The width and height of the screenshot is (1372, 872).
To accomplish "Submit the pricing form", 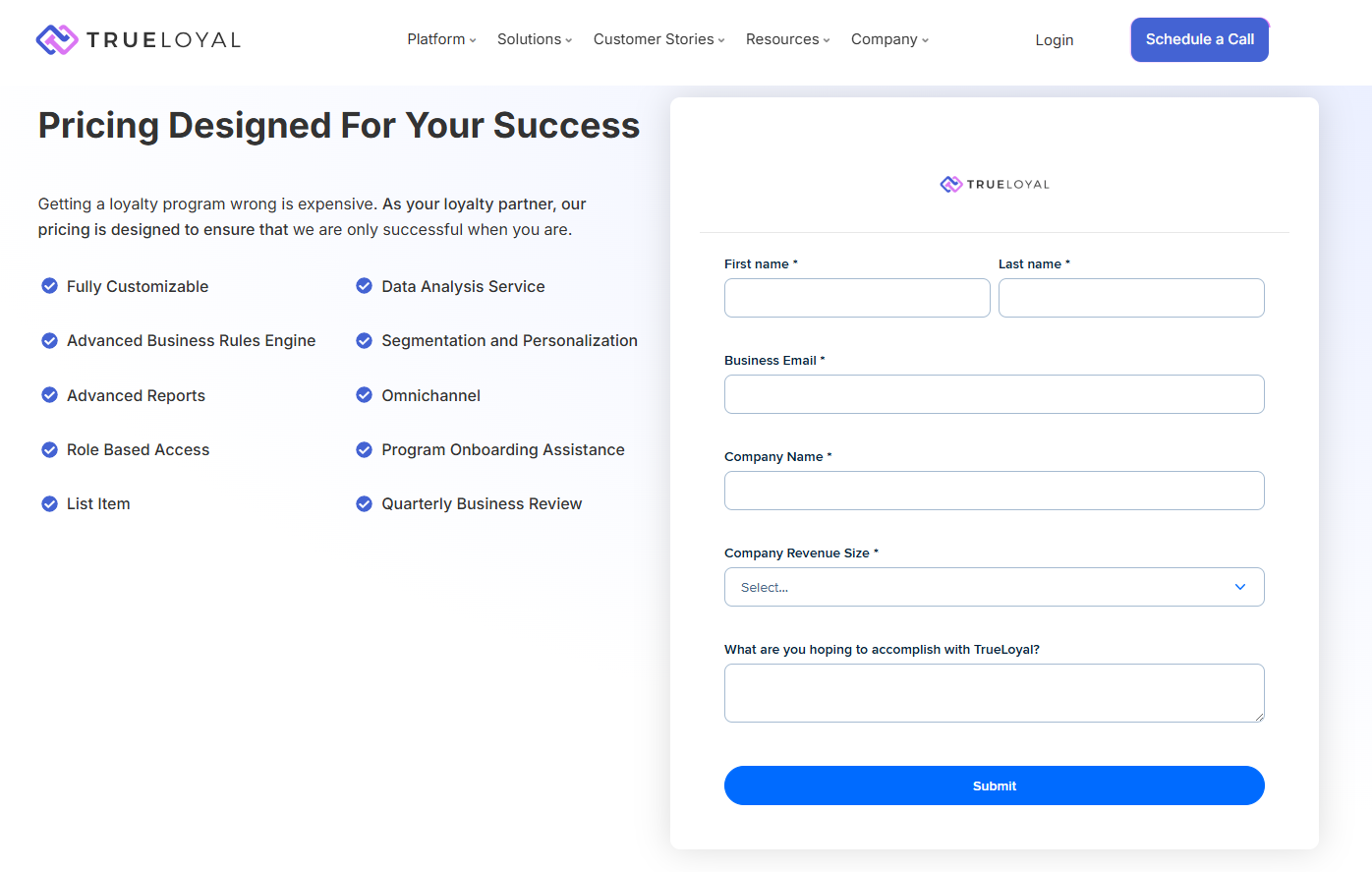I will pyautogui.click(x=994, y=785).
